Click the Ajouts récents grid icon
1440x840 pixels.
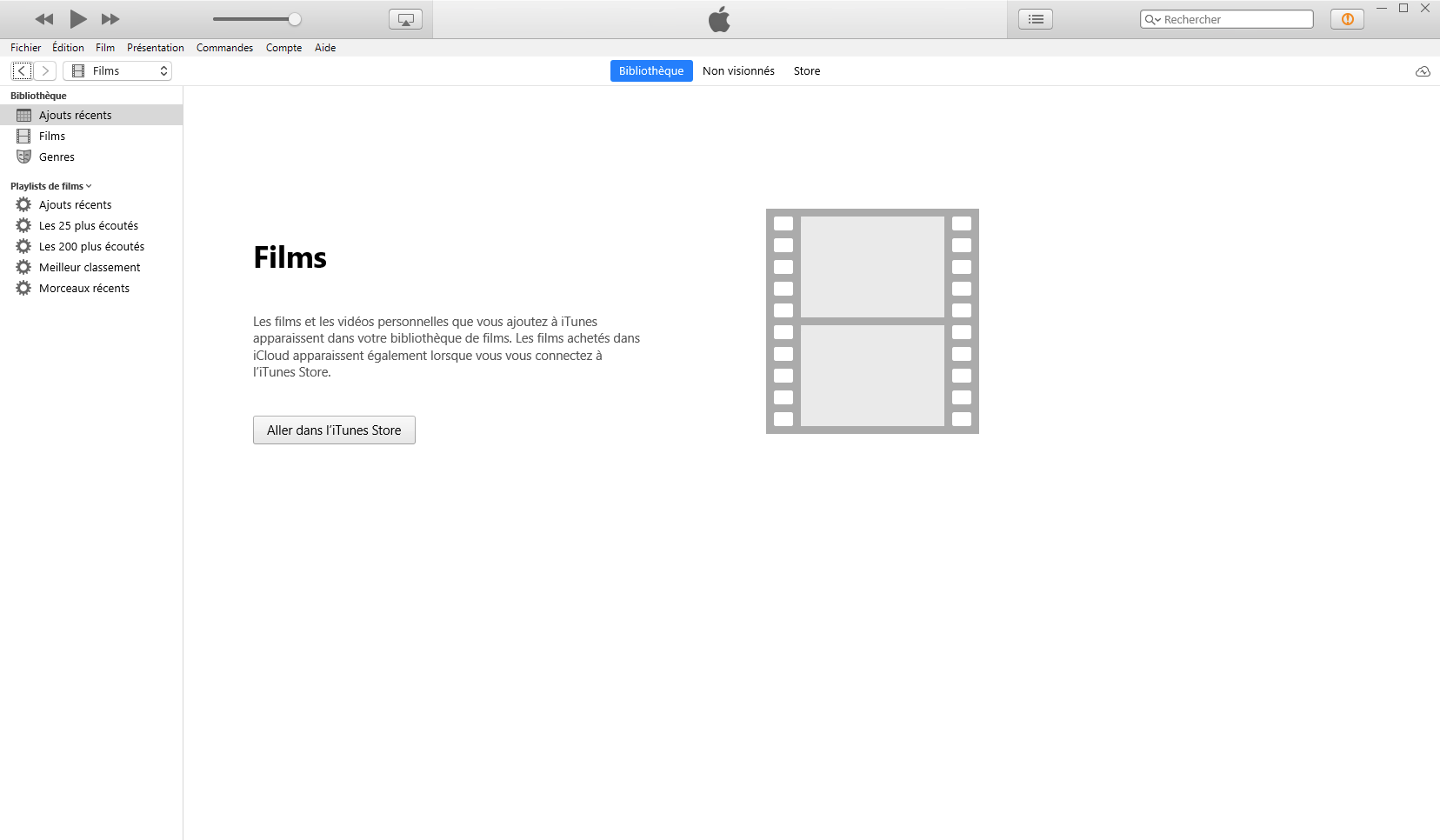(x=23, y=115)
